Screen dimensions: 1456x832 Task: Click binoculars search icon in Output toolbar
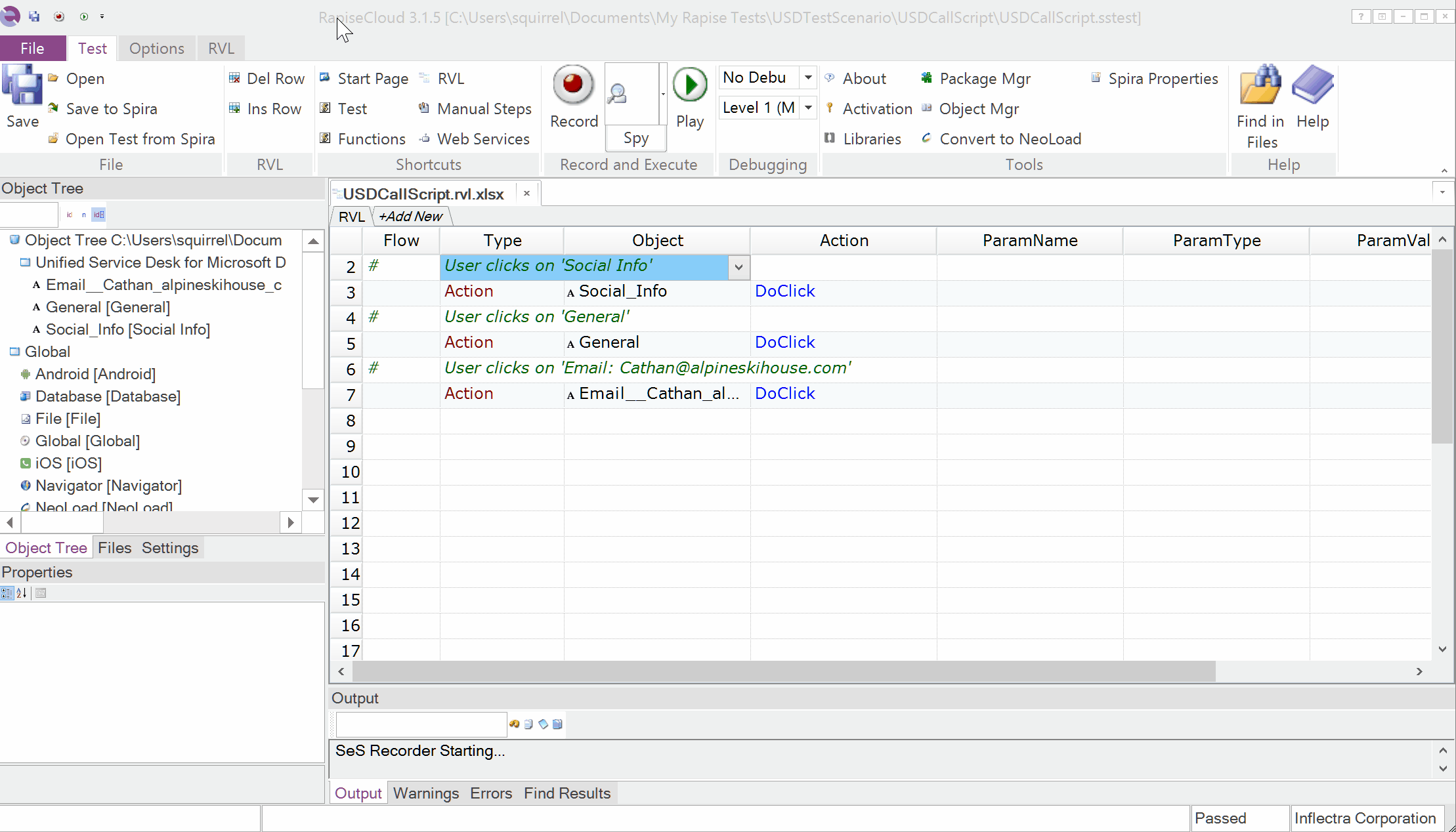(514, 724)
